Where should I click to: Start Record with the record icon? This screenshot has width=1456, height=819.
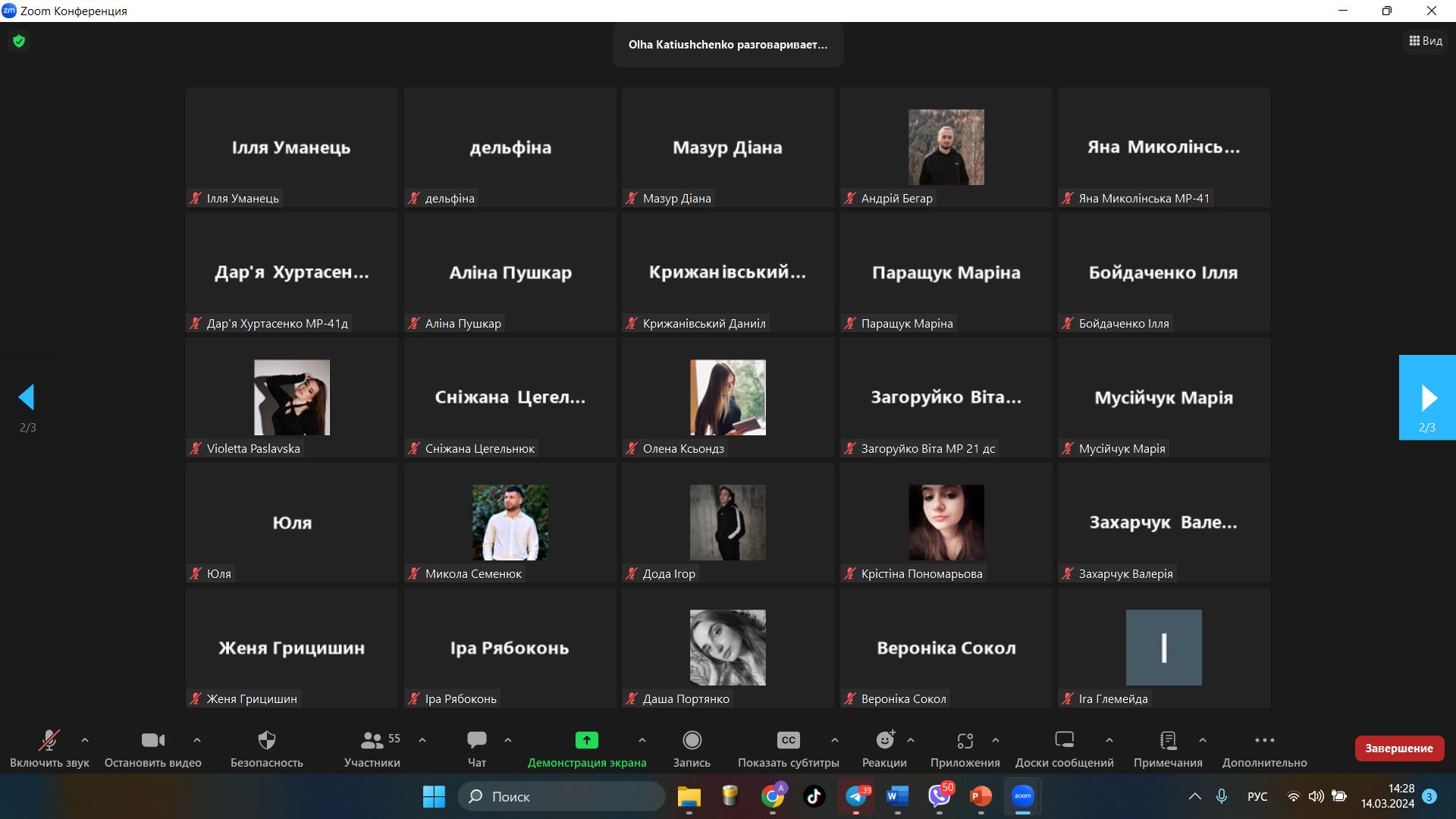point(692,740)
